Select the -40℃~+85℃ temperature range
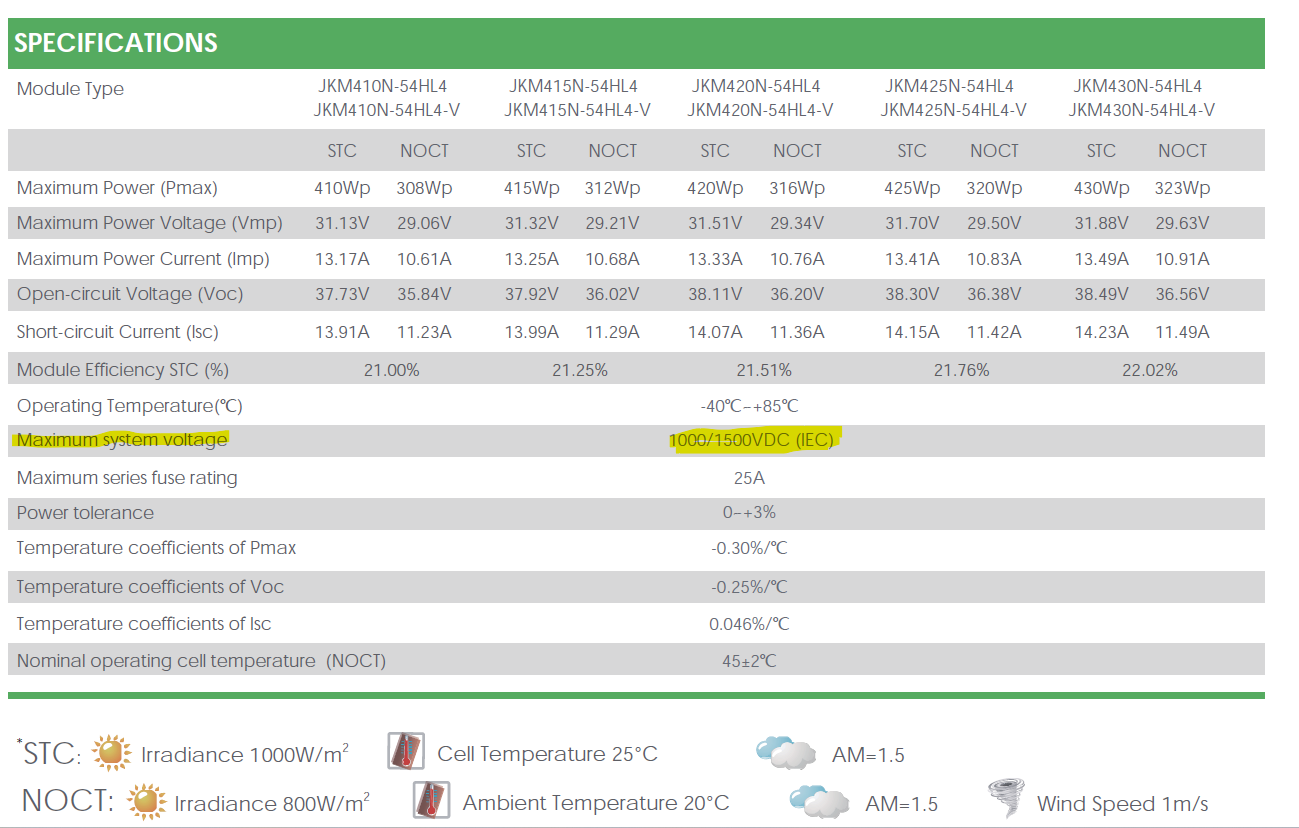1299x828 pixels. click(x=750, y=406)
